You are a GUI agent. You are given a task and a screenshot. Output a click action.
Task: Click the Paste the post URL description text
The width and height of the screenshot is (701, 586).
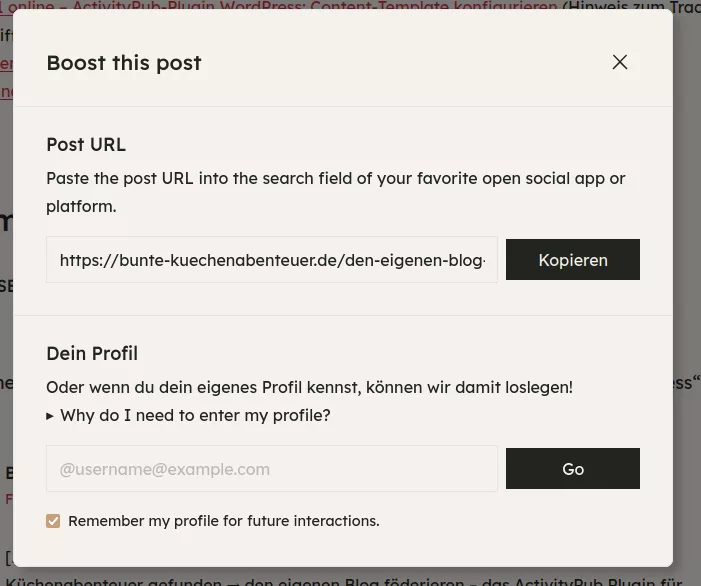click(x=335, y=179)
